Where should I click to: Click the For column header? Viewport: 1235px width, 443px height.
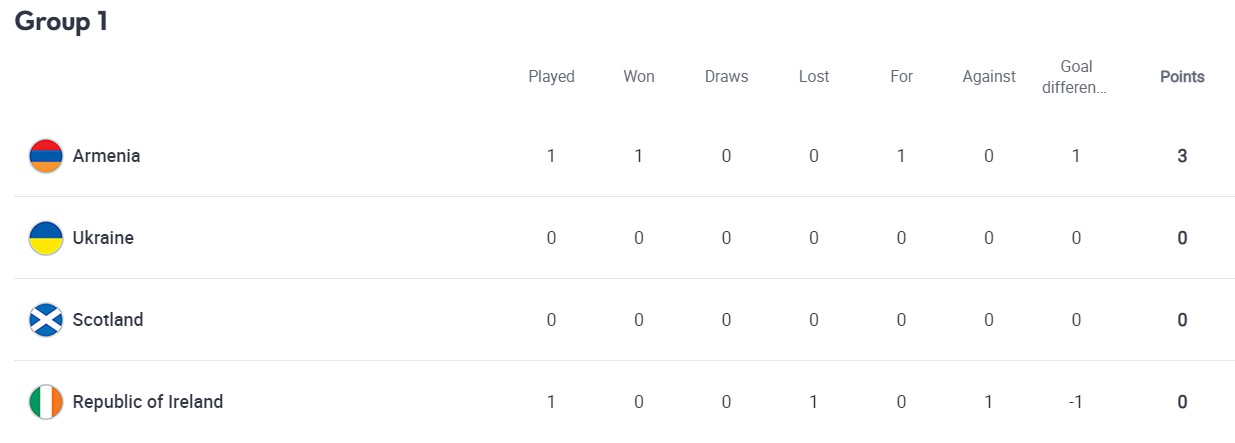pyautogui.click(x=901, y=77)
